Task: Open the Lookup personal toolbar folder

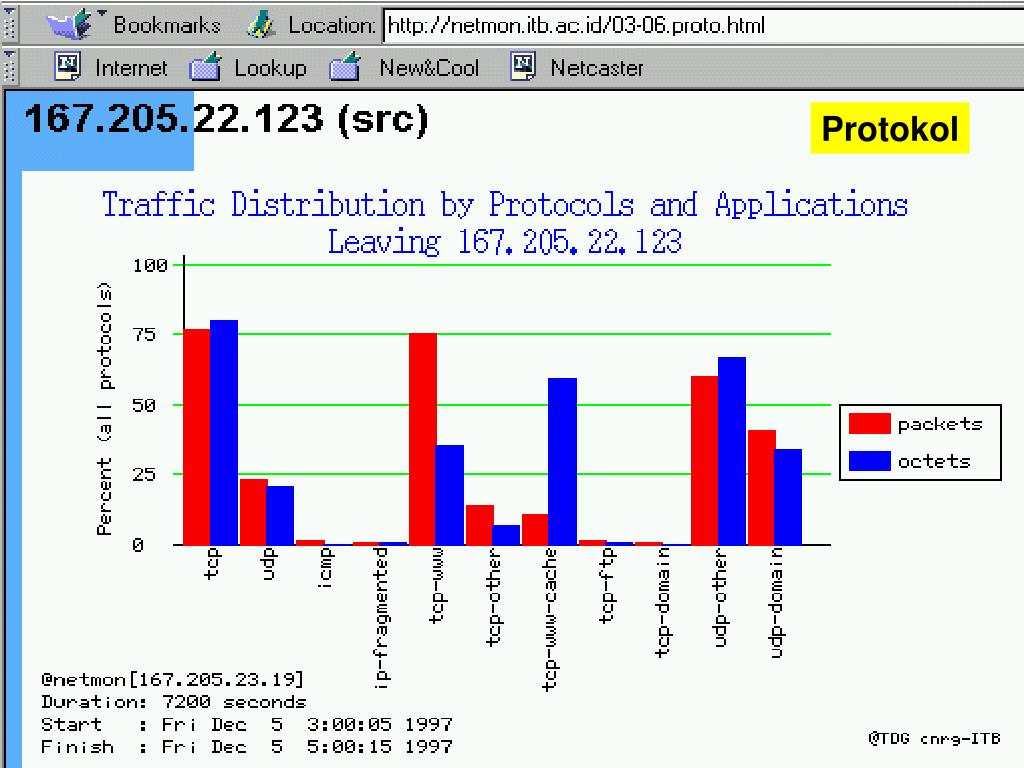Action: point(270,68)
